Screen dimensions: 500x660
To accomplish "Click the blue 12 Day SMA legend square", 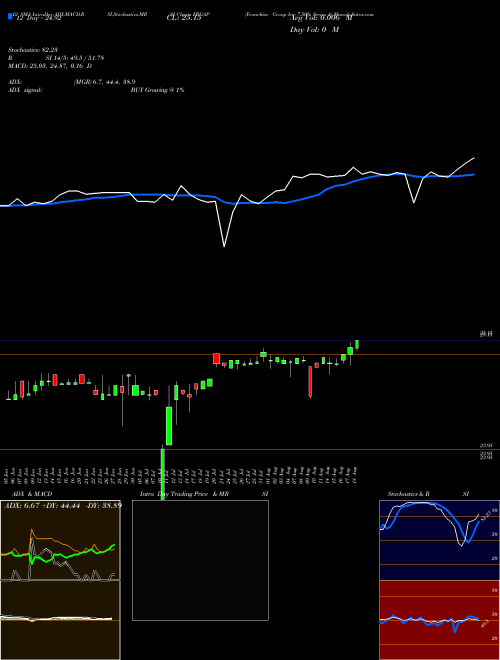I will click(10, 16).
